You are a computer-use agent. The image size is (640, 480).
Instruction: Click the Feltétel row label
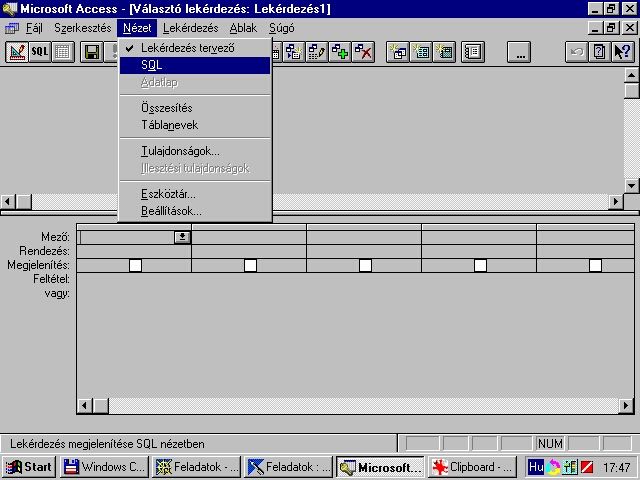(x=51, y=279)
